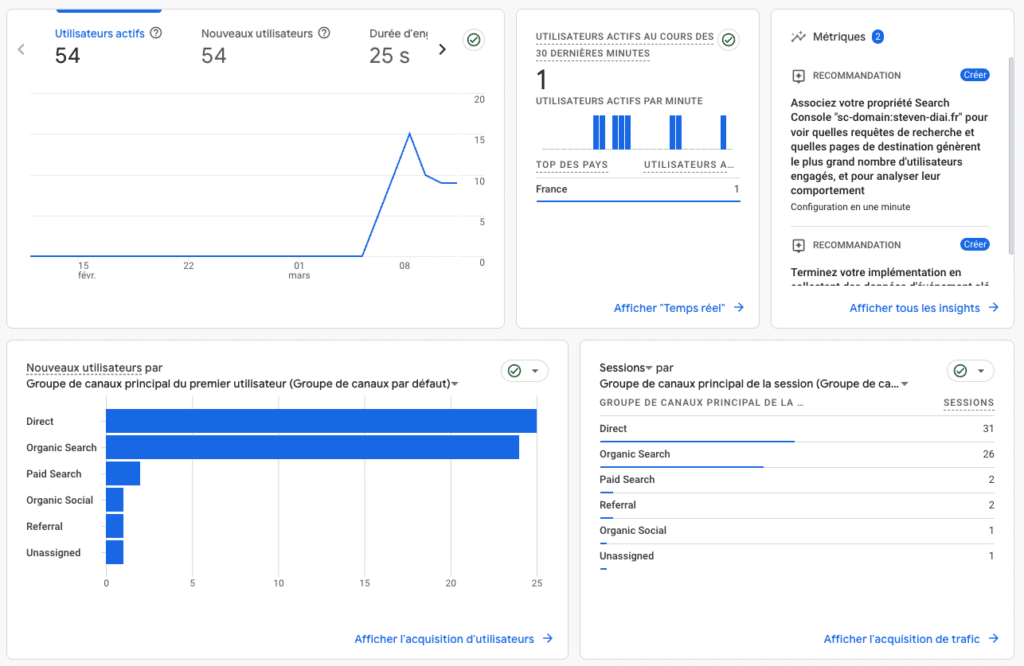Click help icon next to Nouveaux utilisateurs

[324, 33]
